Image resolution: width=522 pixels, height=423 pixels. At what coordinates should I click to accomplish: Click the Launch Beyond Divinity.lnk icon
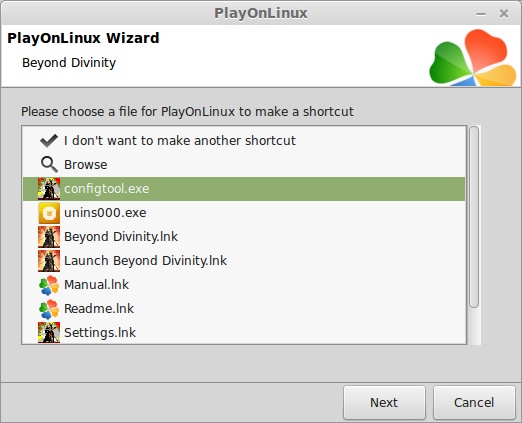point(49,261)
